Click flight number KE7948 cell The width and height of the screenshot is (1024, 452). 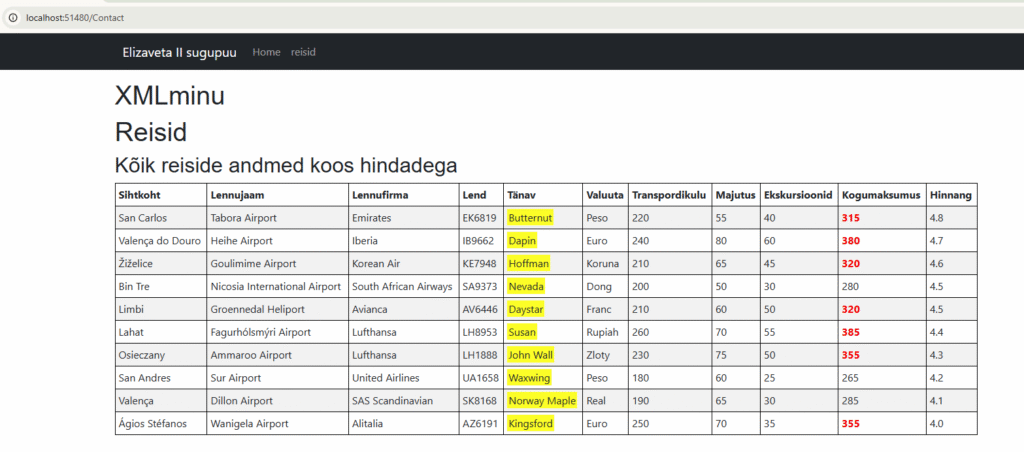[x=479, y=263]
